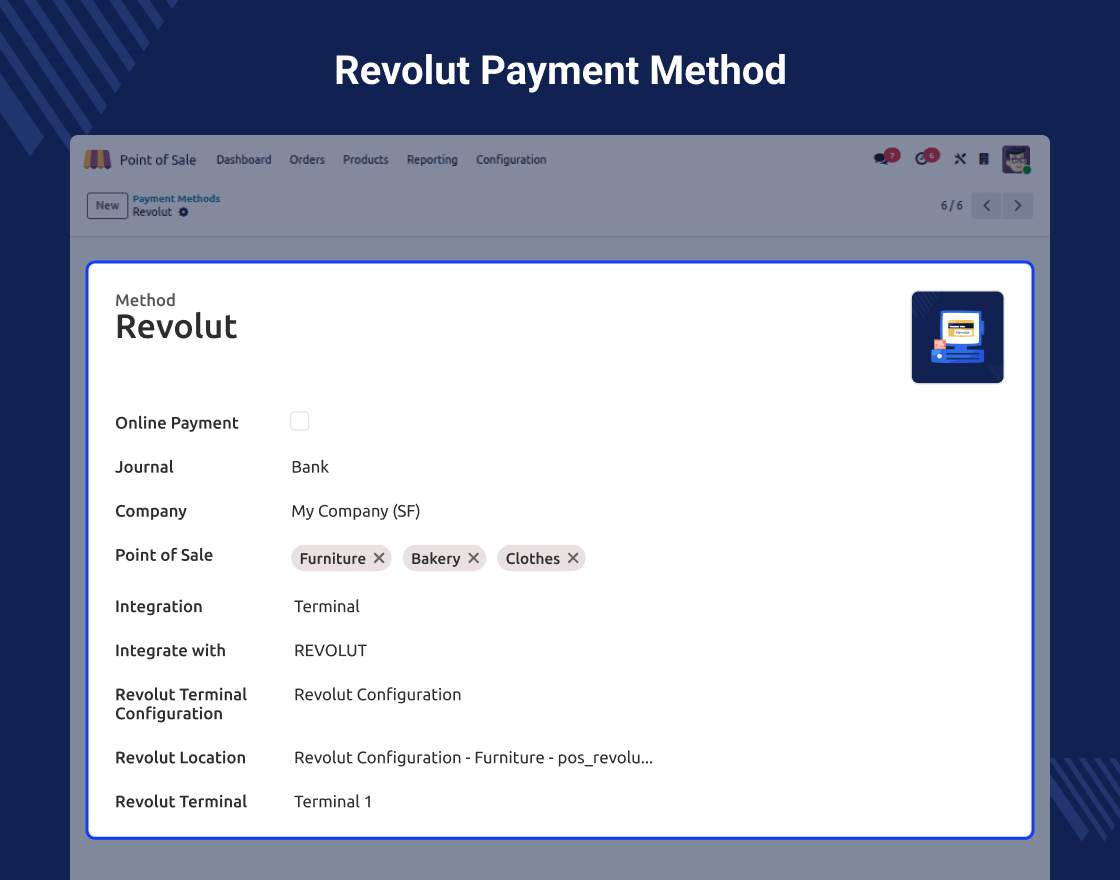Remove the Furniture tag
The image size is (1120, 880).
tap(379, 558)
